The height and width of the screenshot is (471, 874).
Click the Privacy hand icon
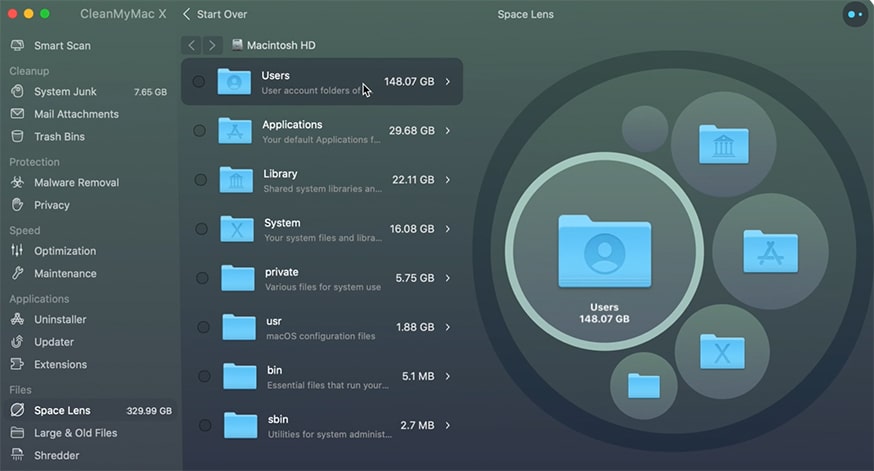[x=17, y=205]
